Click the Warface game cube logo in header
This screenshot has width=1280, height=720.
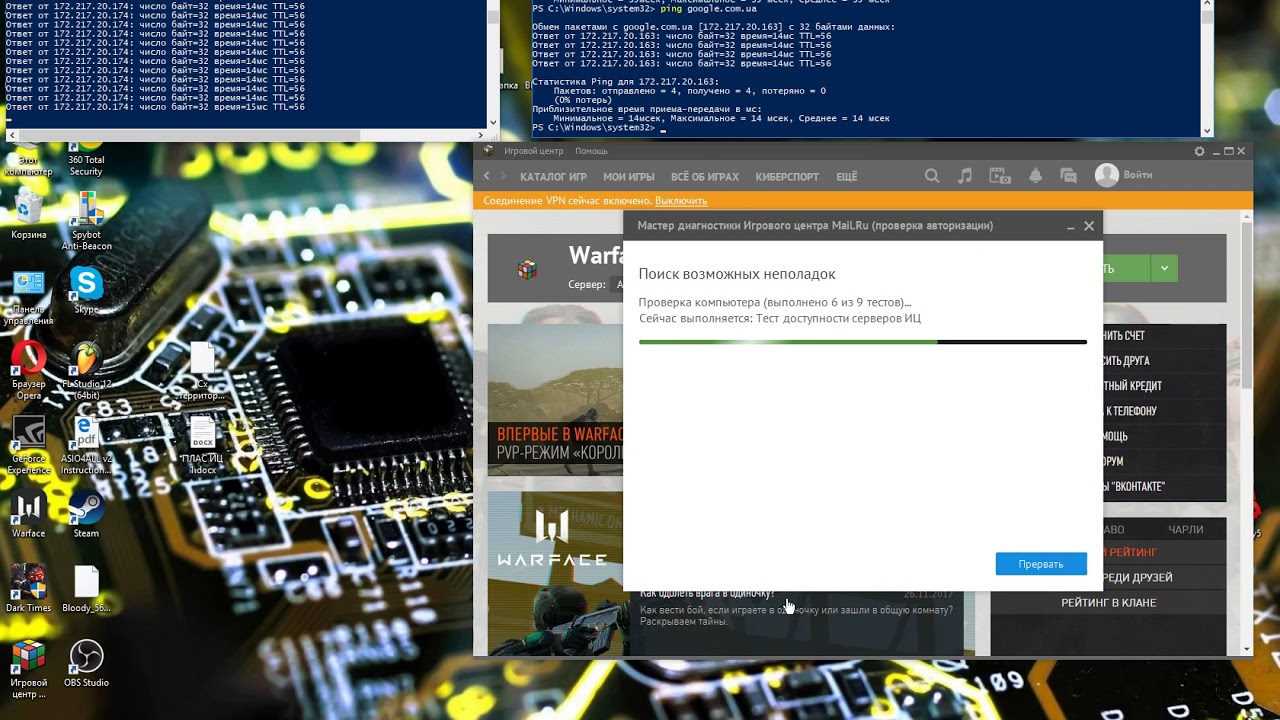(527, 269)
